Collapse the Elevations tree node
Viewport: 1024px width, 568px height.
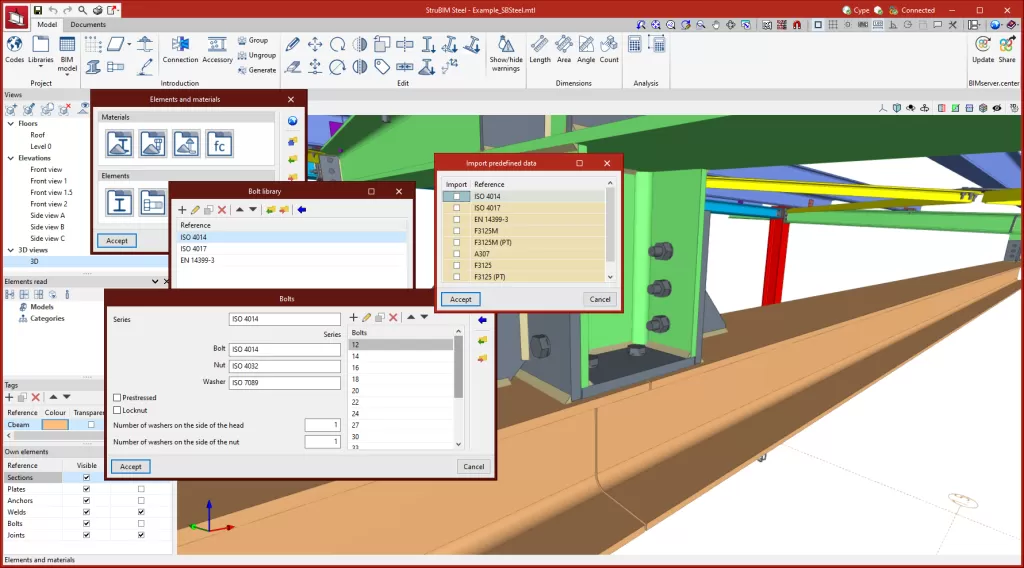click(x=10, y=158)
